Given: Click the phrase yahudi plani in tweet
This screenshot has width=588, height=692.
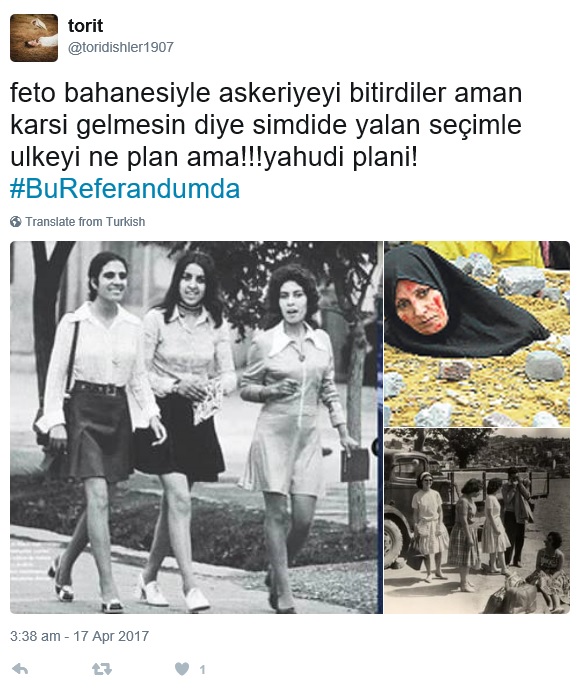Looking at the screenshot, I should pyautogui.click(x=340, y=157).
